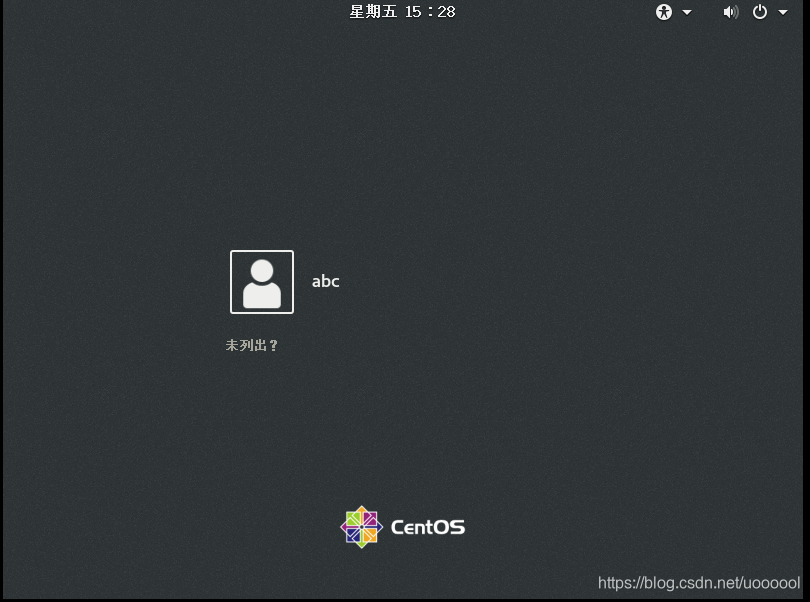Viewport: 810px width, 602px height.
Task: Choose the abc username label
Action: pos(325,281)
